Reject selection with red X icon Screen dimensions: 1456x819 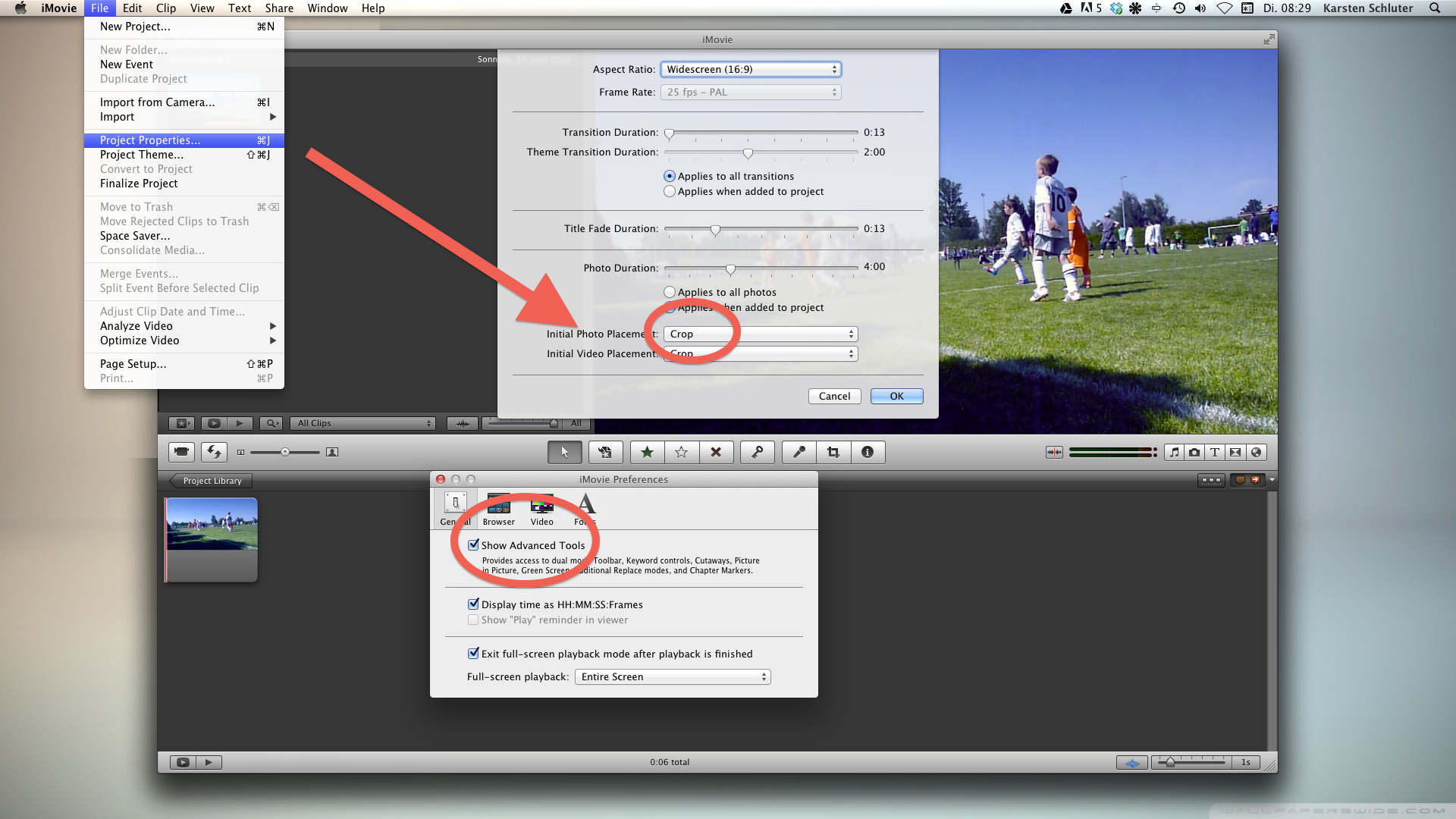coord(715,452)
